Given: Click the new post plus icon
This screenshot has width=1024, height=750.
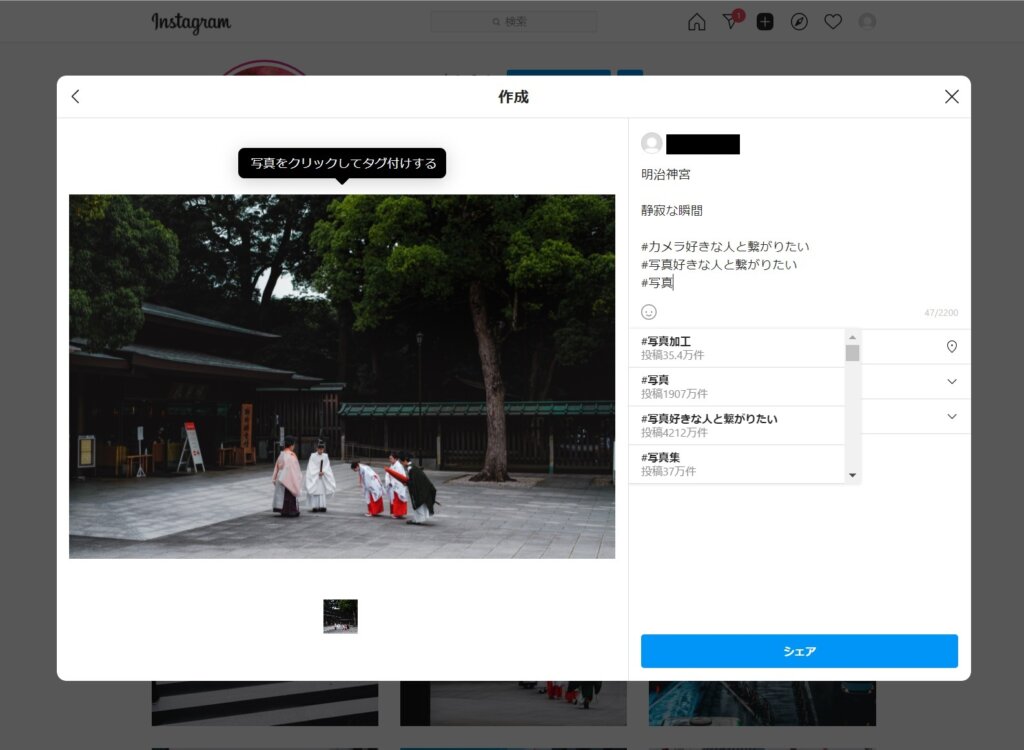Looking at the screenshot, I should pos(765,22).
